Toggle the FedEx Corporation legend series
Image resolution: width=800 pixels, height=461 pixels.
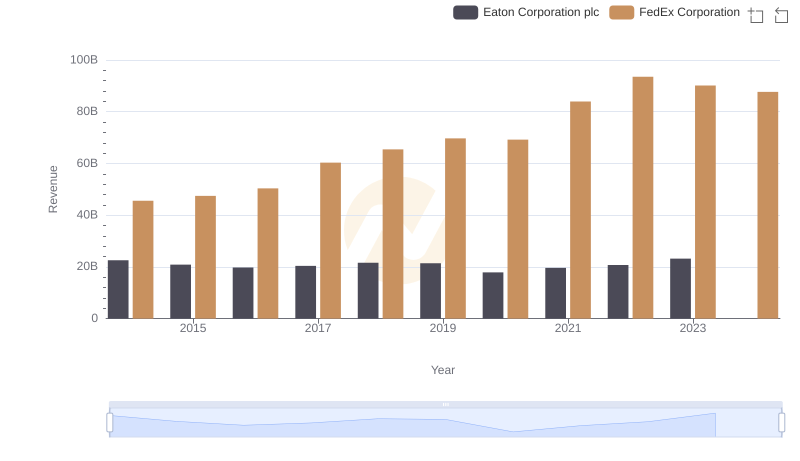click(674, 12)
